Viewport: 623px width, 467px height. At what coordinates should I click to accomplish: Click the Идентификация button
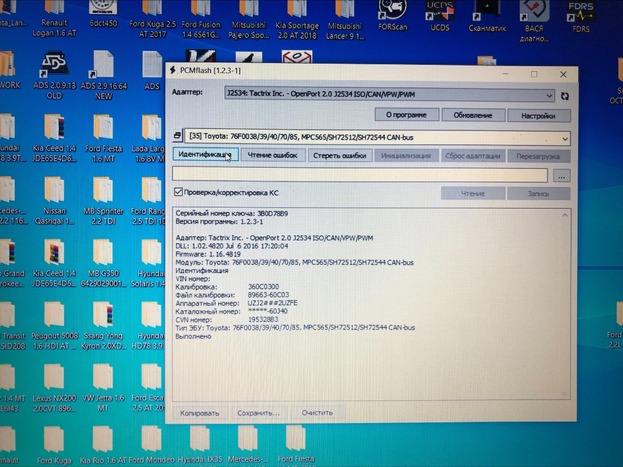click(204, 156)
